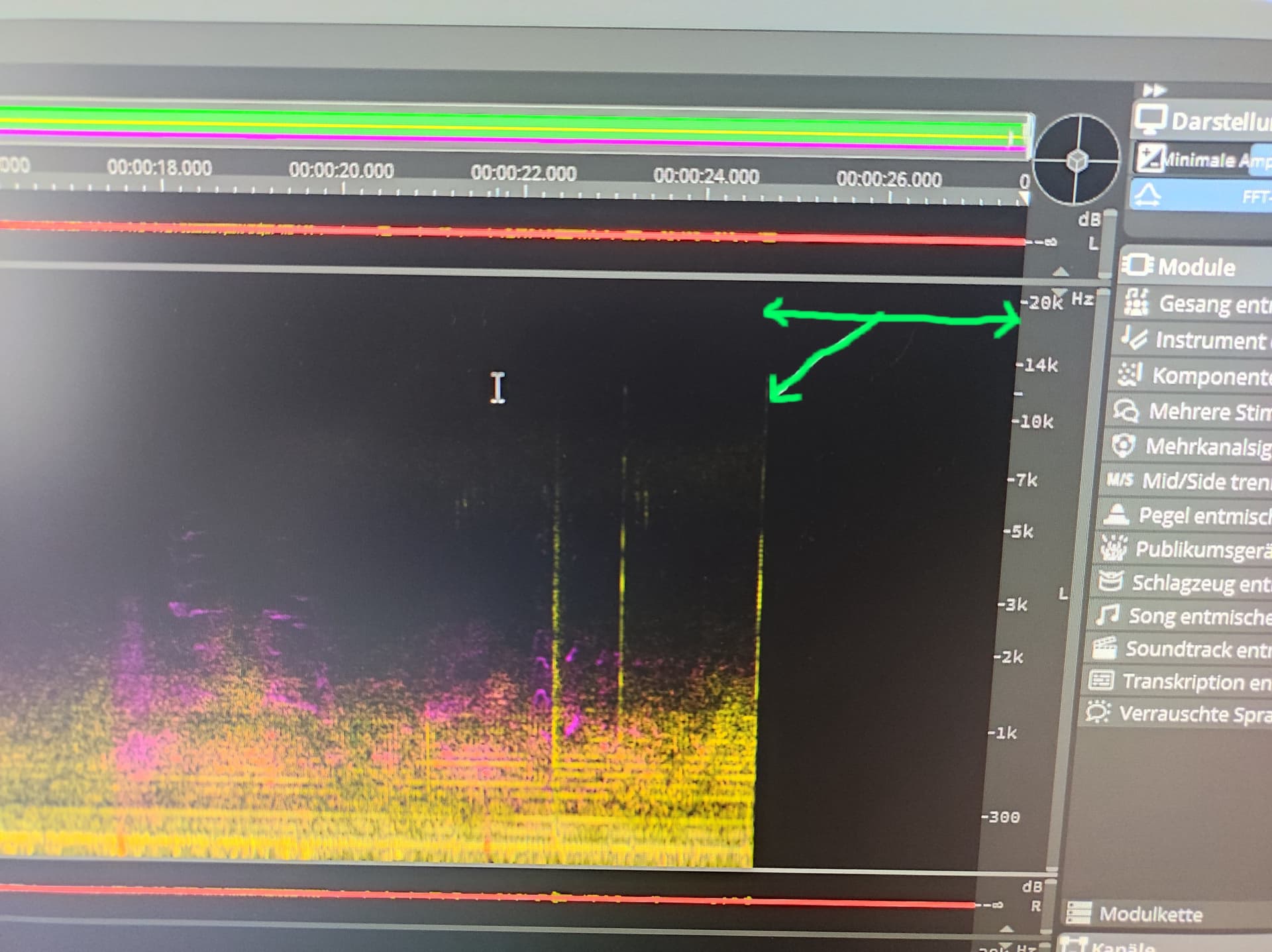Click the down triangle beside the 20k Hz label
The width and height of the screenshot is (1272, 952).
coord(1059,292)
